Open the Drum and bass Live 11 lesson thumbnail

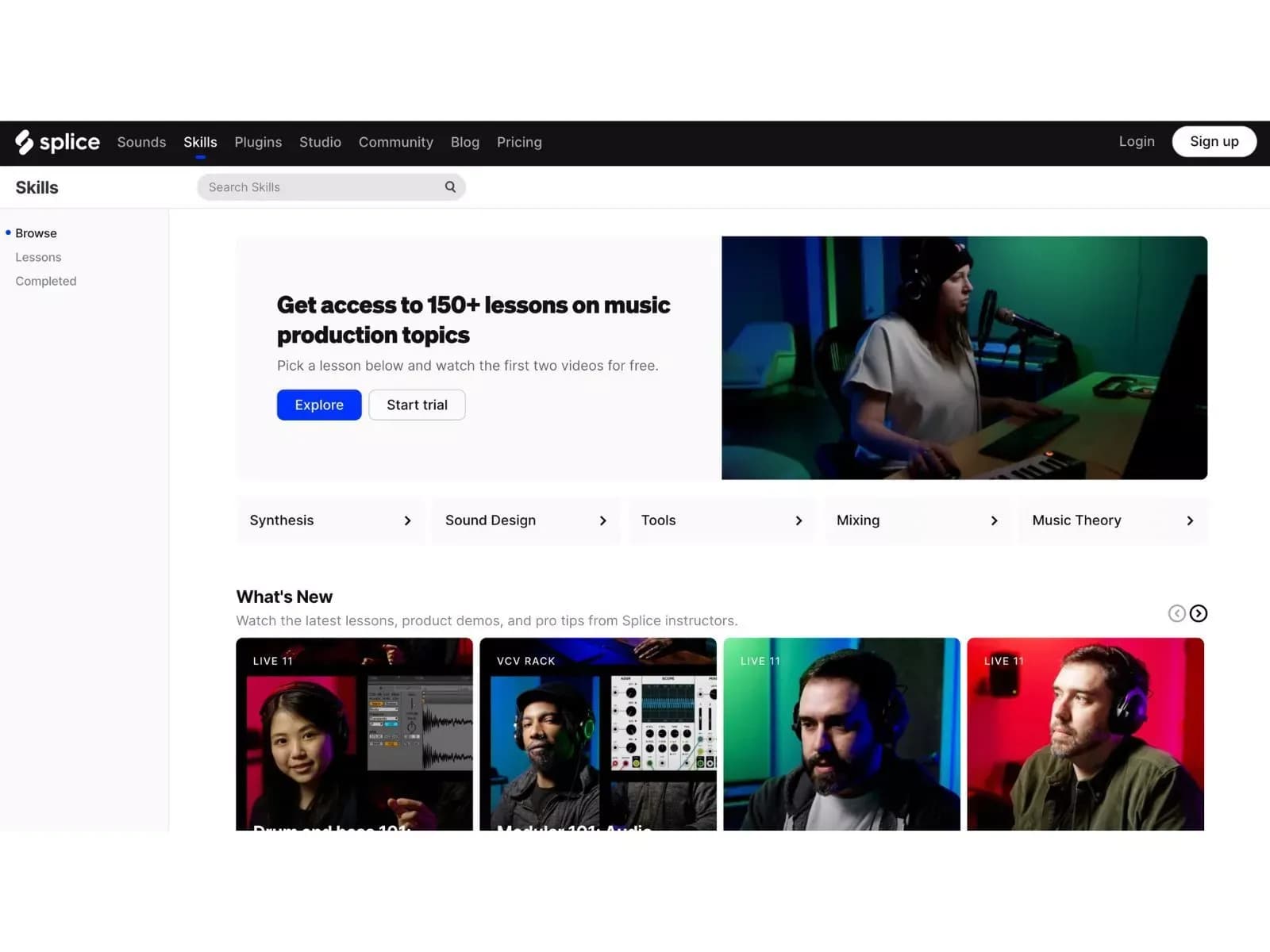coord(354,734)
